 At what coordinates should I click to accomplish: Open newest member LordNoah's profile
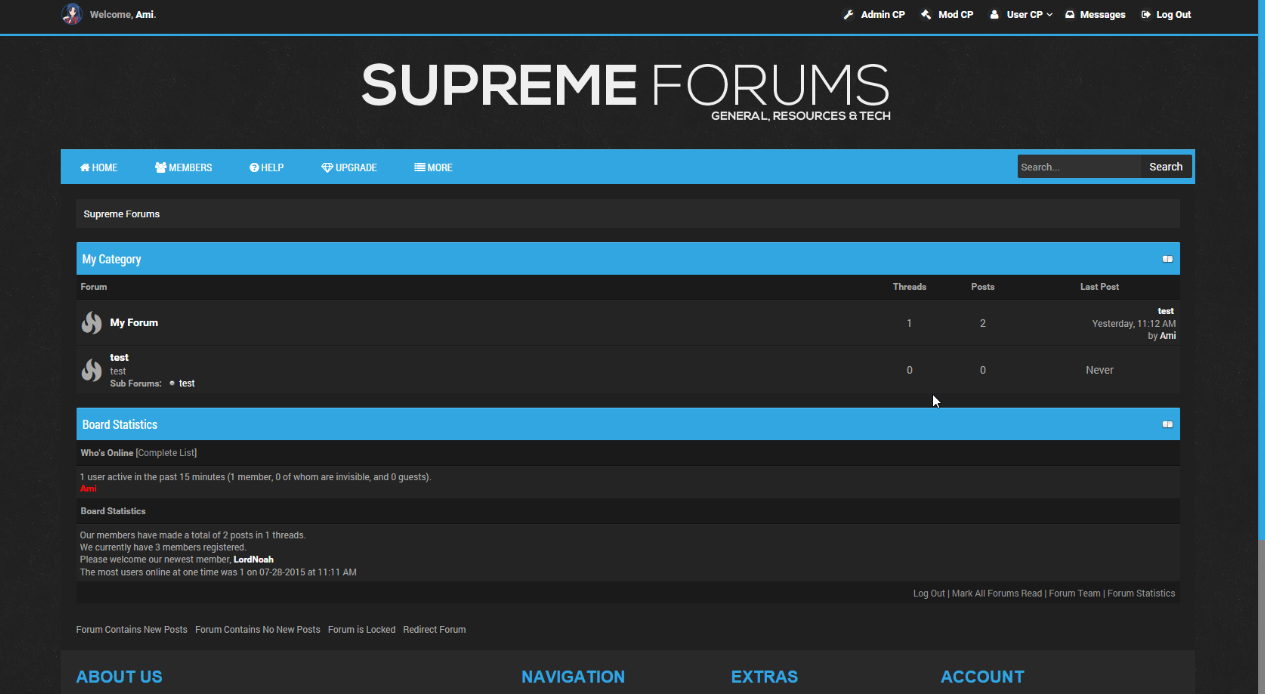tap(253, 560)
